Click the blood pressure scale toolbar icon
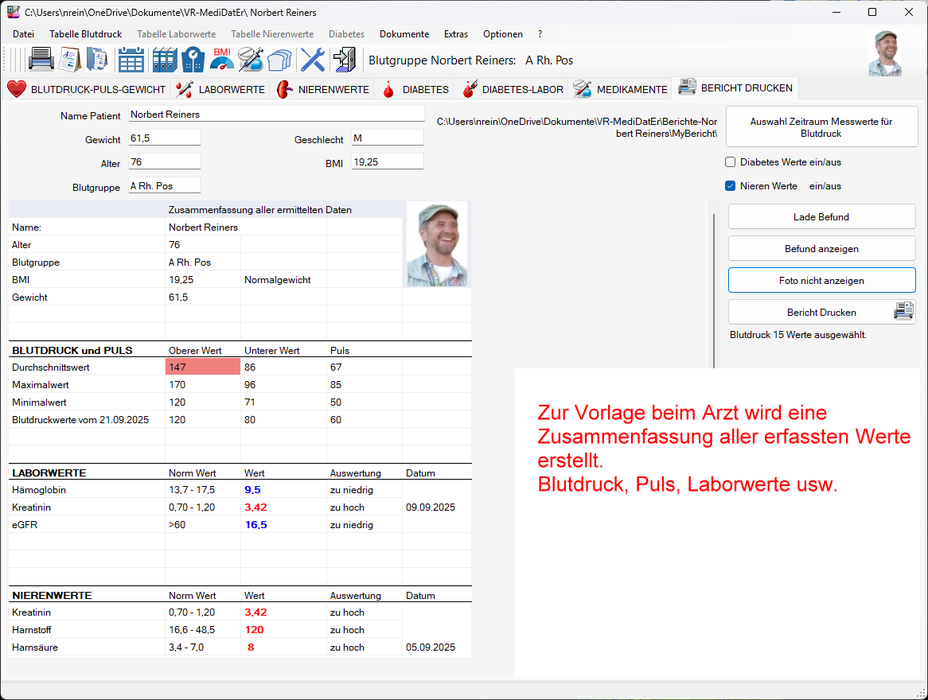This screenshot has height=700, width=928. [193, 60]
